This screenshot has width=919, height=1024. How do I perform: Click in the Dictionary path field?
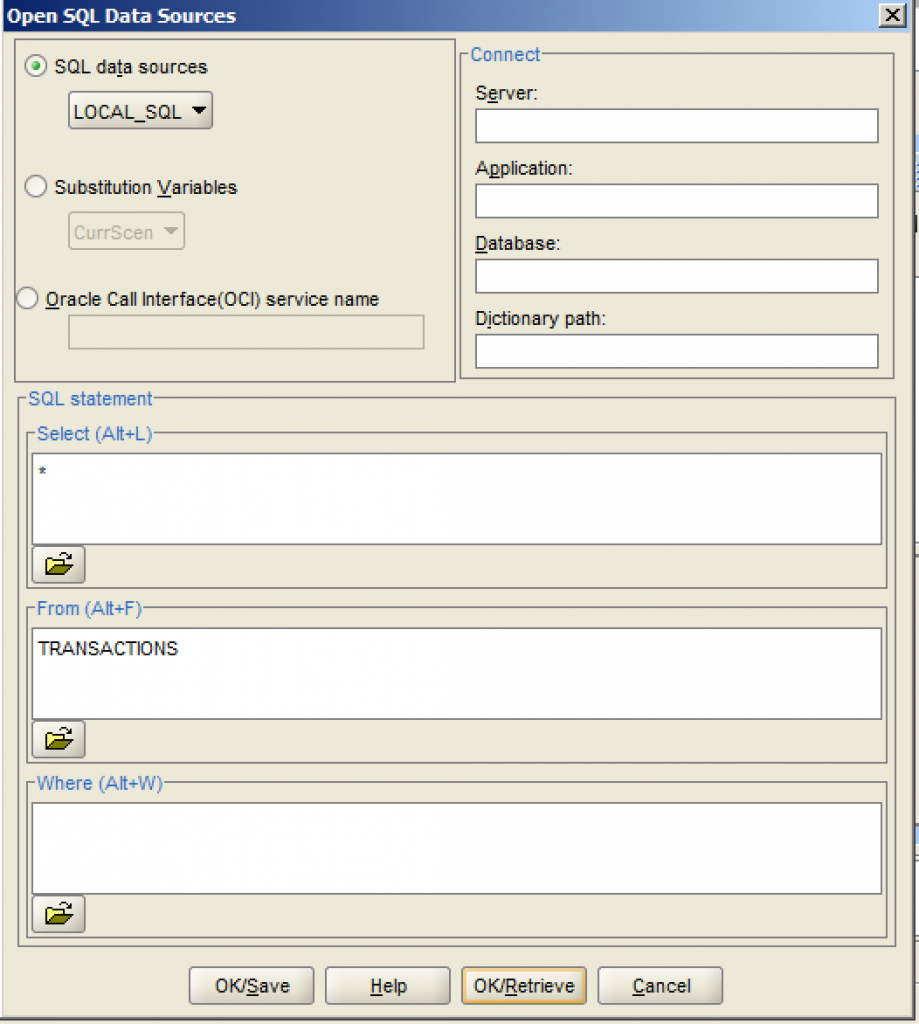click(x=676, y=350)
